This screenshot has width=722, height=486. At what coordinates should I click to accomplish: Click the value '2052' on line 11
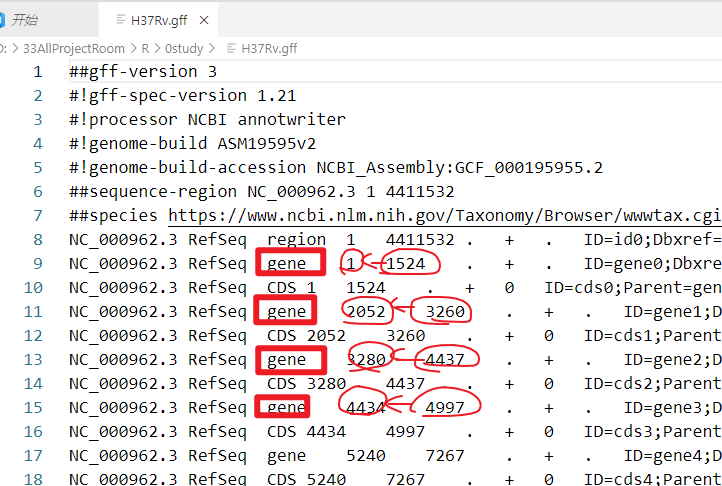pos(366,312)
